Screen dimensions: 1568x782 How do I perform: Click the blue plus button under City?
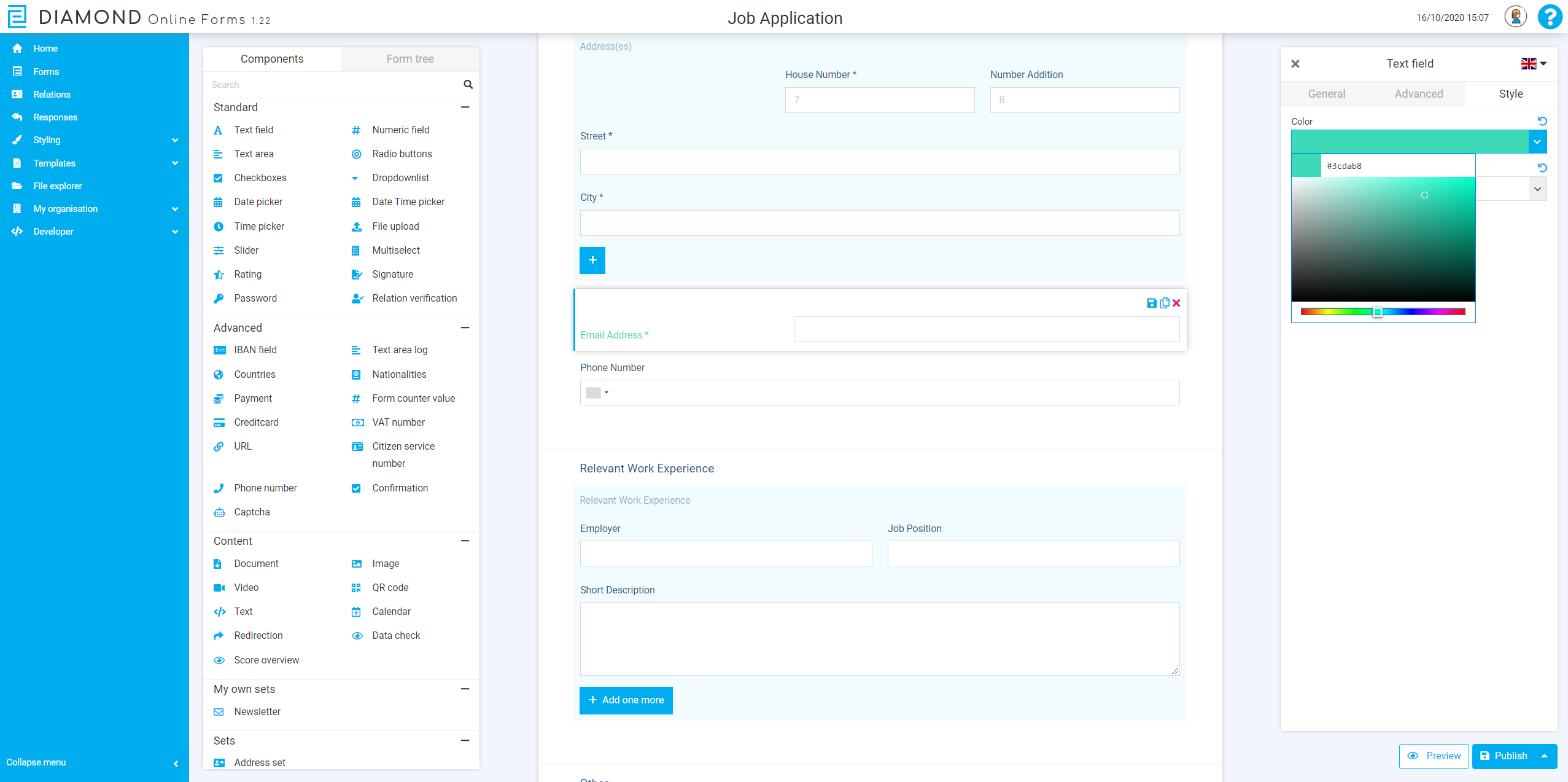pyautogui.click(x=592, y=260)
